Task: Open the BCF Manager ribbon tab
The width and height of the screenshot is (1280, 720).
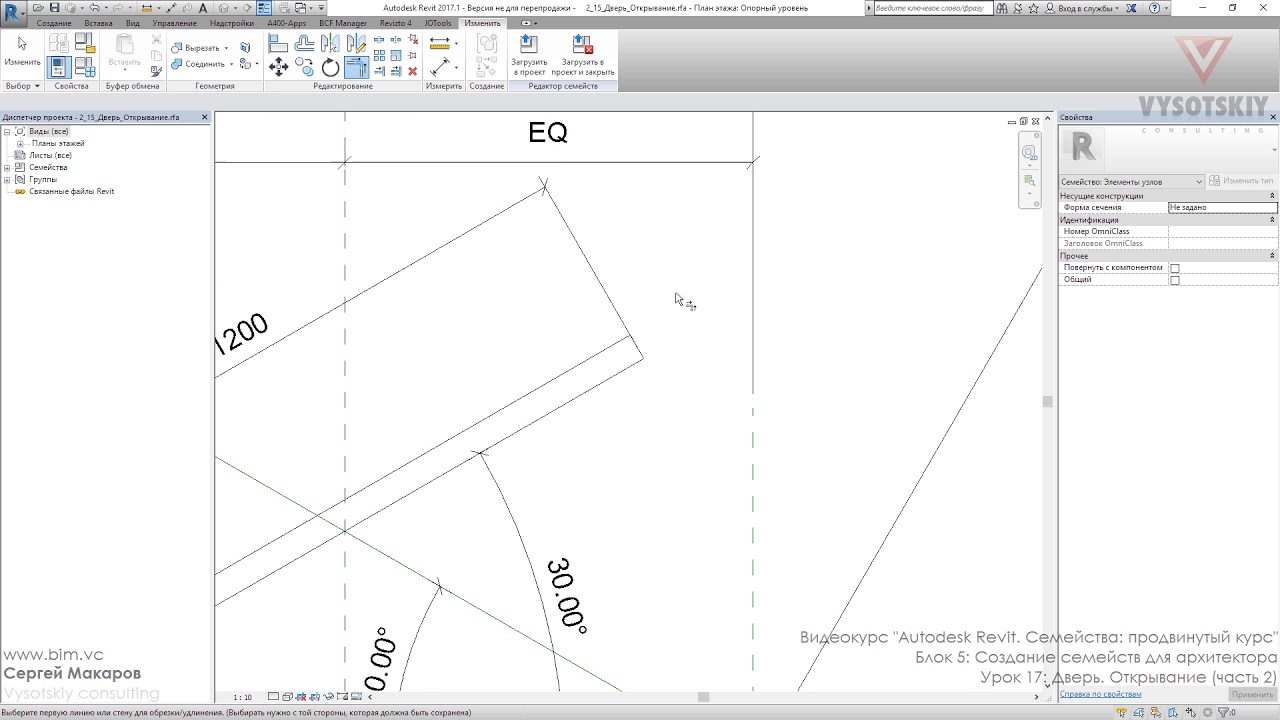Action: 343,23
